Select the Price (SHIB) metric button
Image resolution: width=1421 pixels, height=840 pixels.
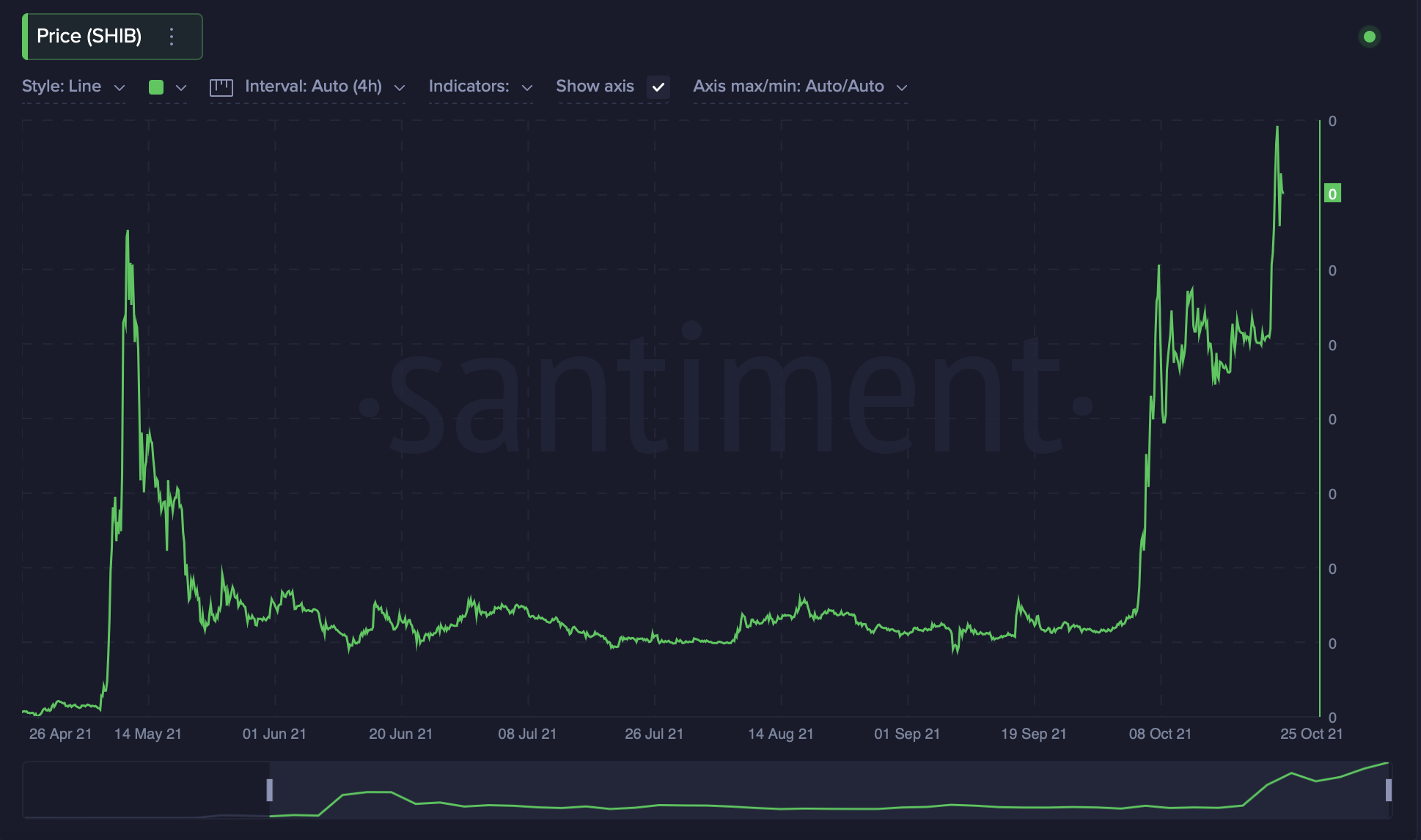click(89, 37)
